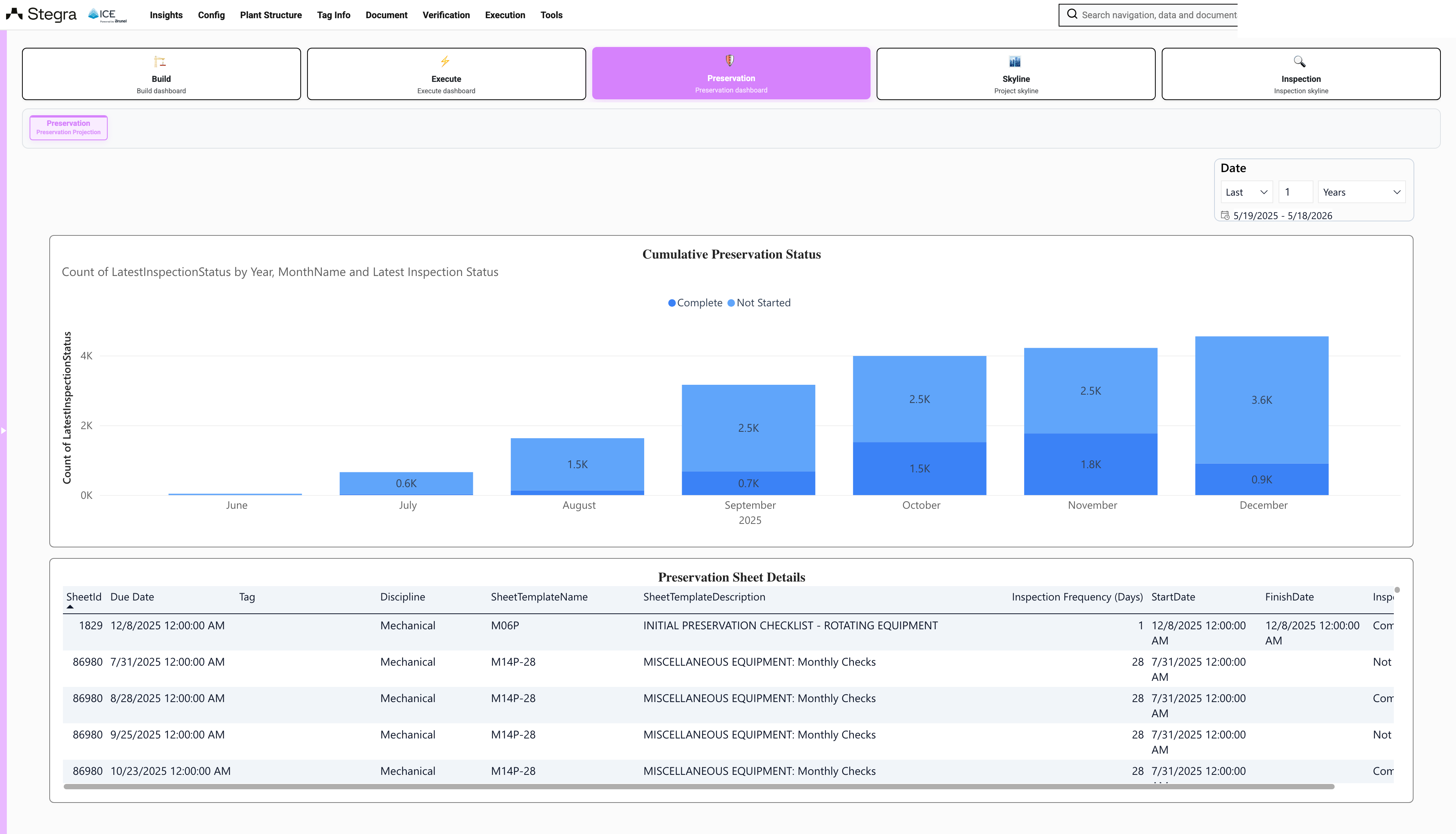Screen dimensions: 1456x834
Task: Open the Insights menu
Action: pyautogui.click(x=166, y=15)
